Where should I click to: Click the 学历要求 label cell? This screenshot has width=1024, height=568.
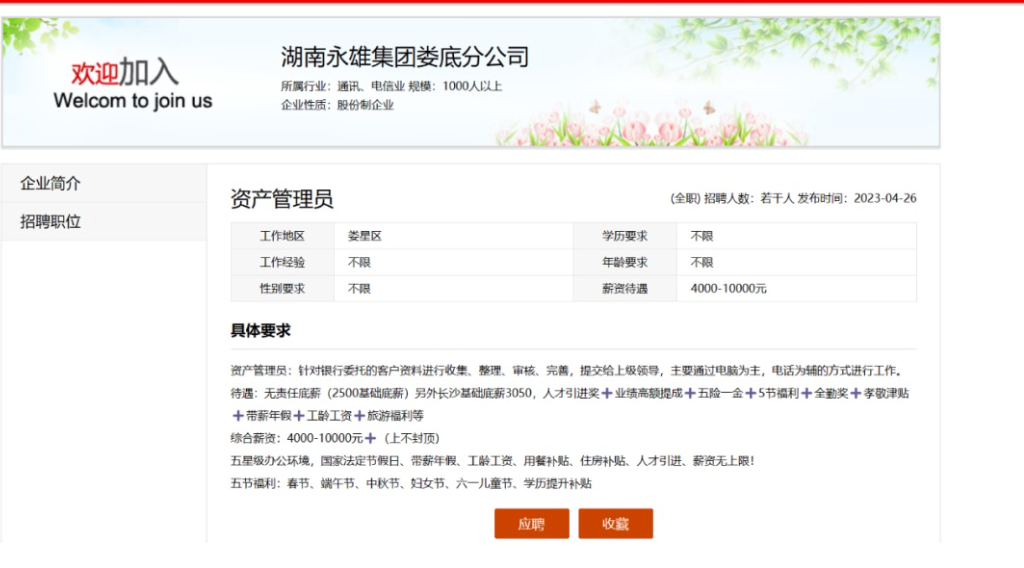pos(625,236)
